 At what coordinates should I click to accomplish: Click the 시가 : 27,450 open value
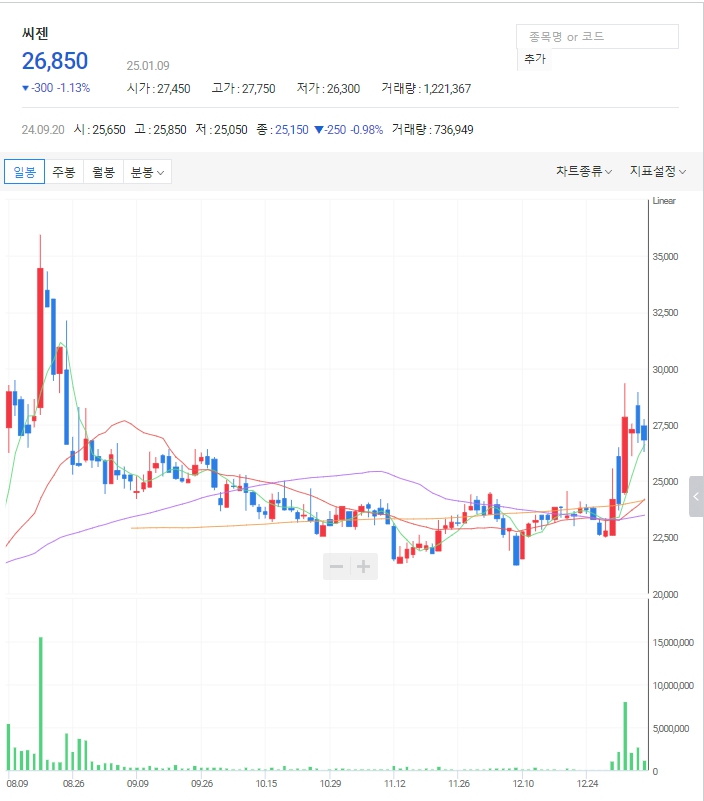pos(158,88)
